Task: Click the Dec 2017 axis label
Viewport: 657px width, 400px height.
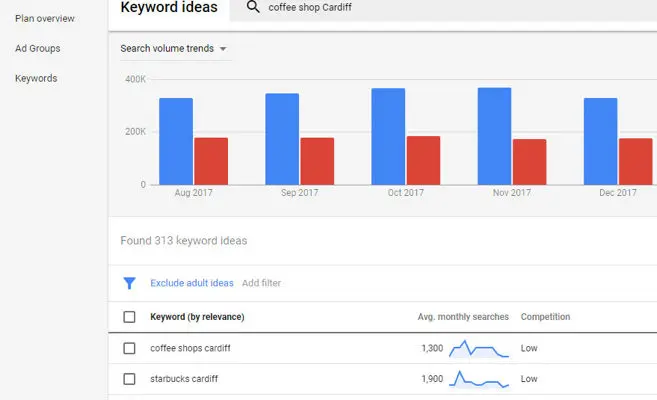Action: coord(618,193)
